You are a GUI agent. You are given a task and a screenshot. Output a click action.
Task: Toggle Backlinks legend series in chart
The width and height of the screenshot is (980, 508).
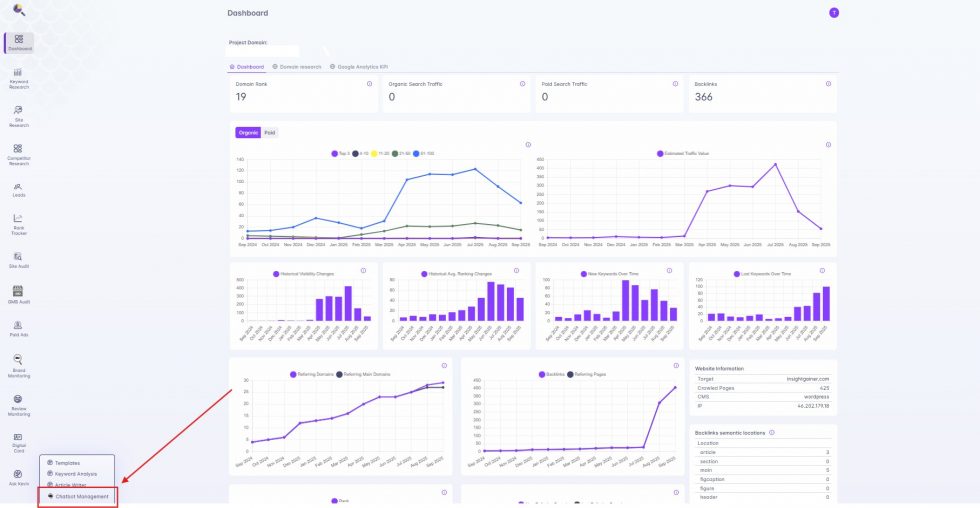551,374
